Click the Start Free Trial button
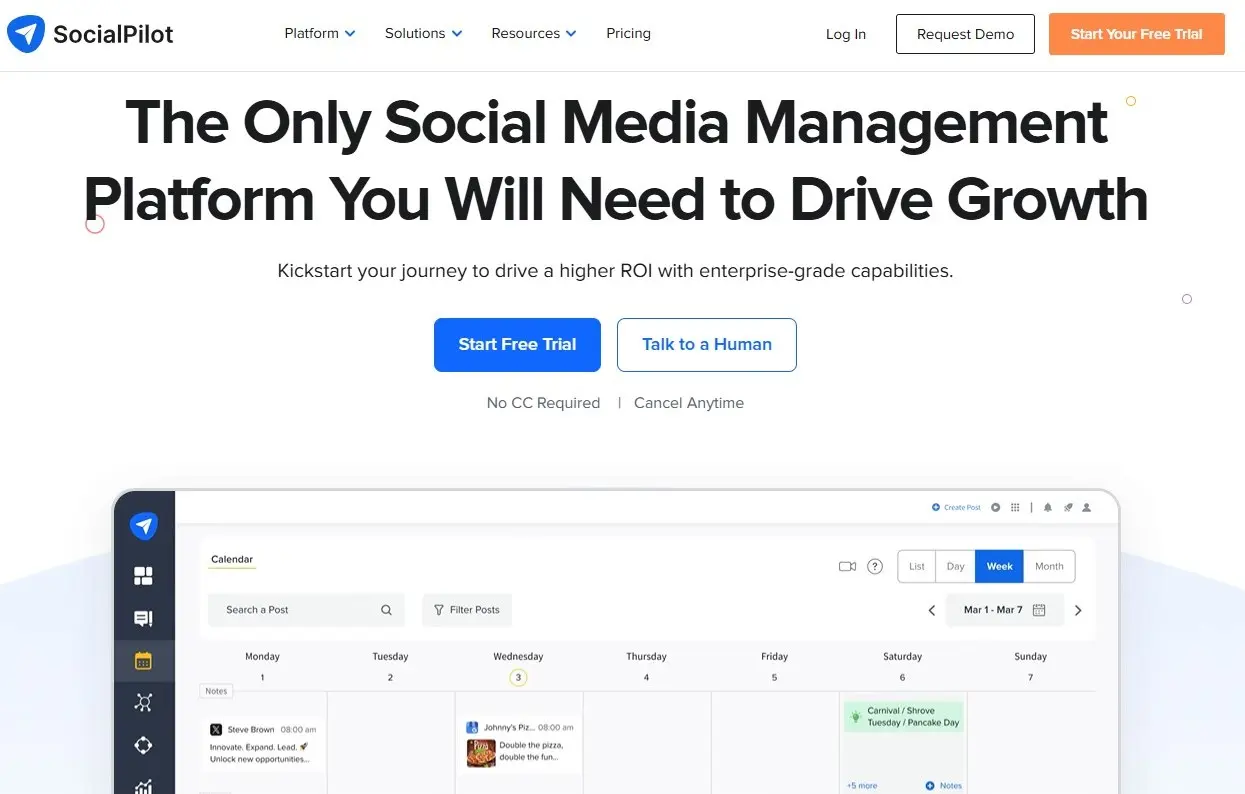 tap(517, 344)
